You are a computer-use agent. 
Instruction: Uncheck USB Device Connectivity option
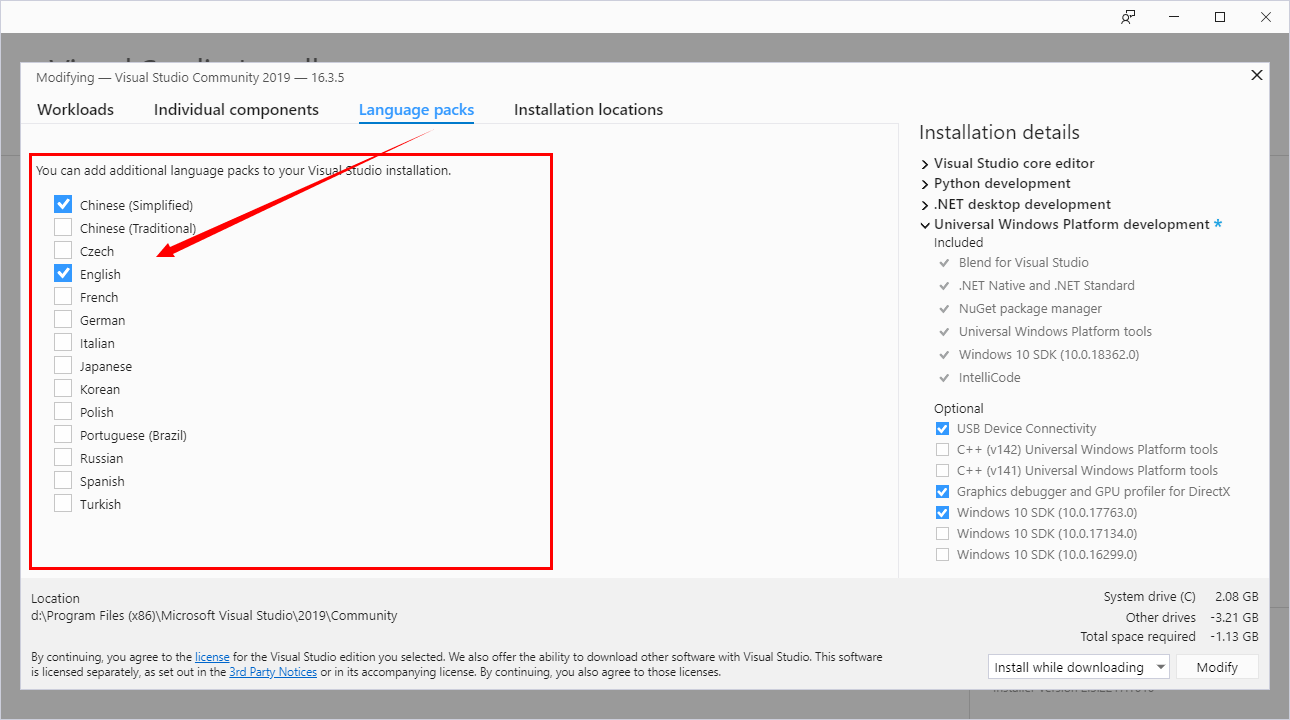pos(942,429)
